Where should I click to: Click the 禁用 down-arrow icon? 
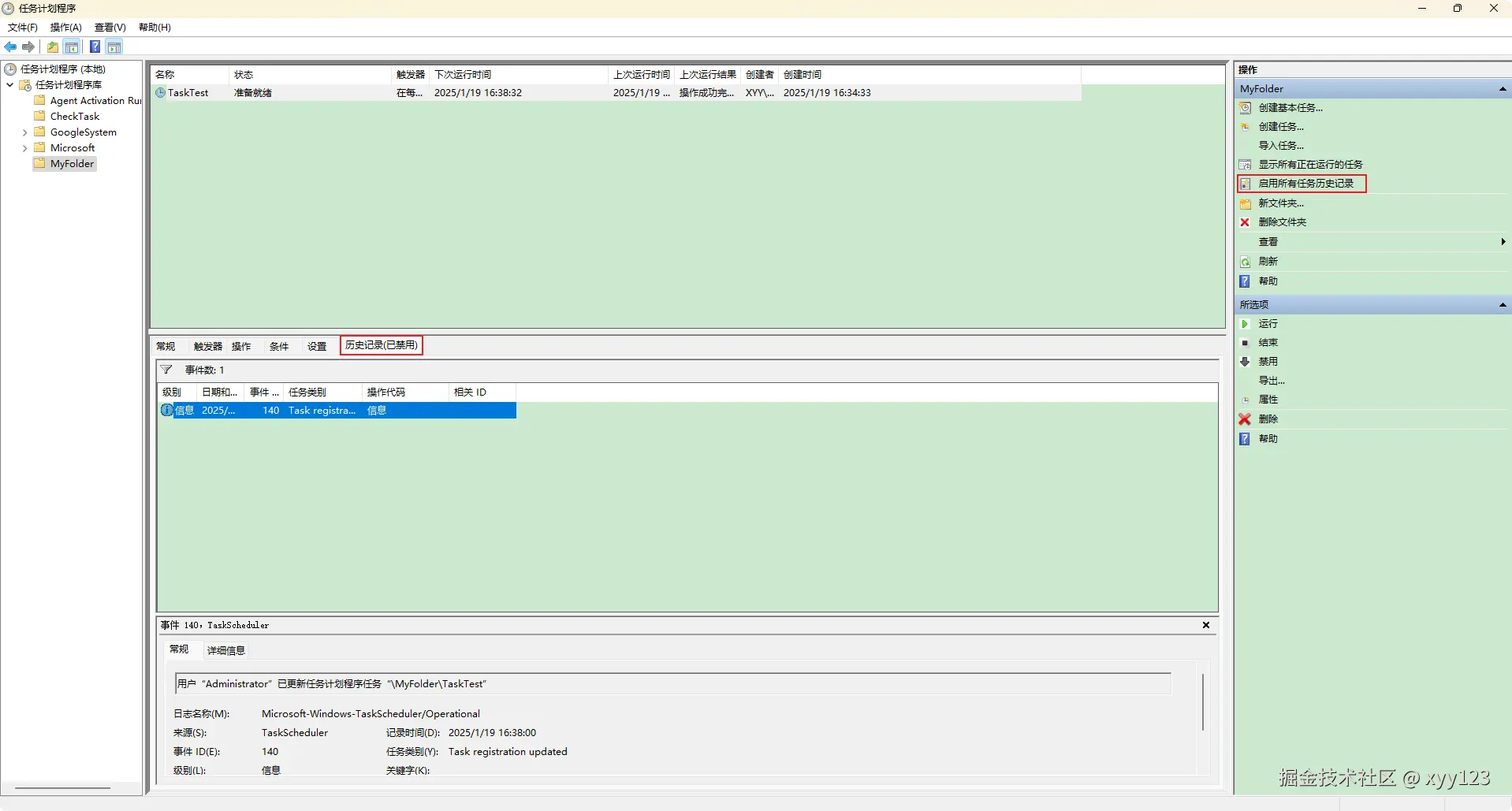(x=1245, y=362)
